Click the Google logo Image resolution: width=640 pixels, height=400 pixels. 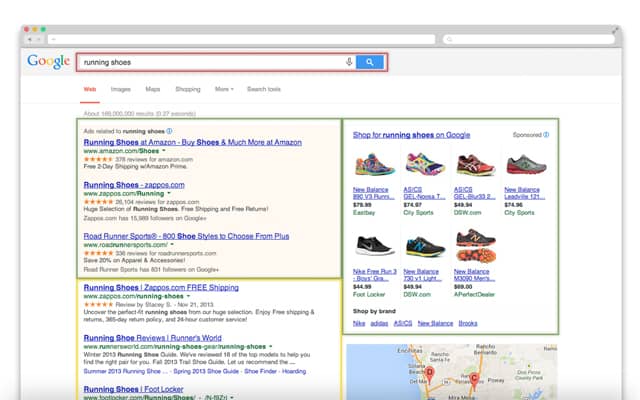pos(49,62)
